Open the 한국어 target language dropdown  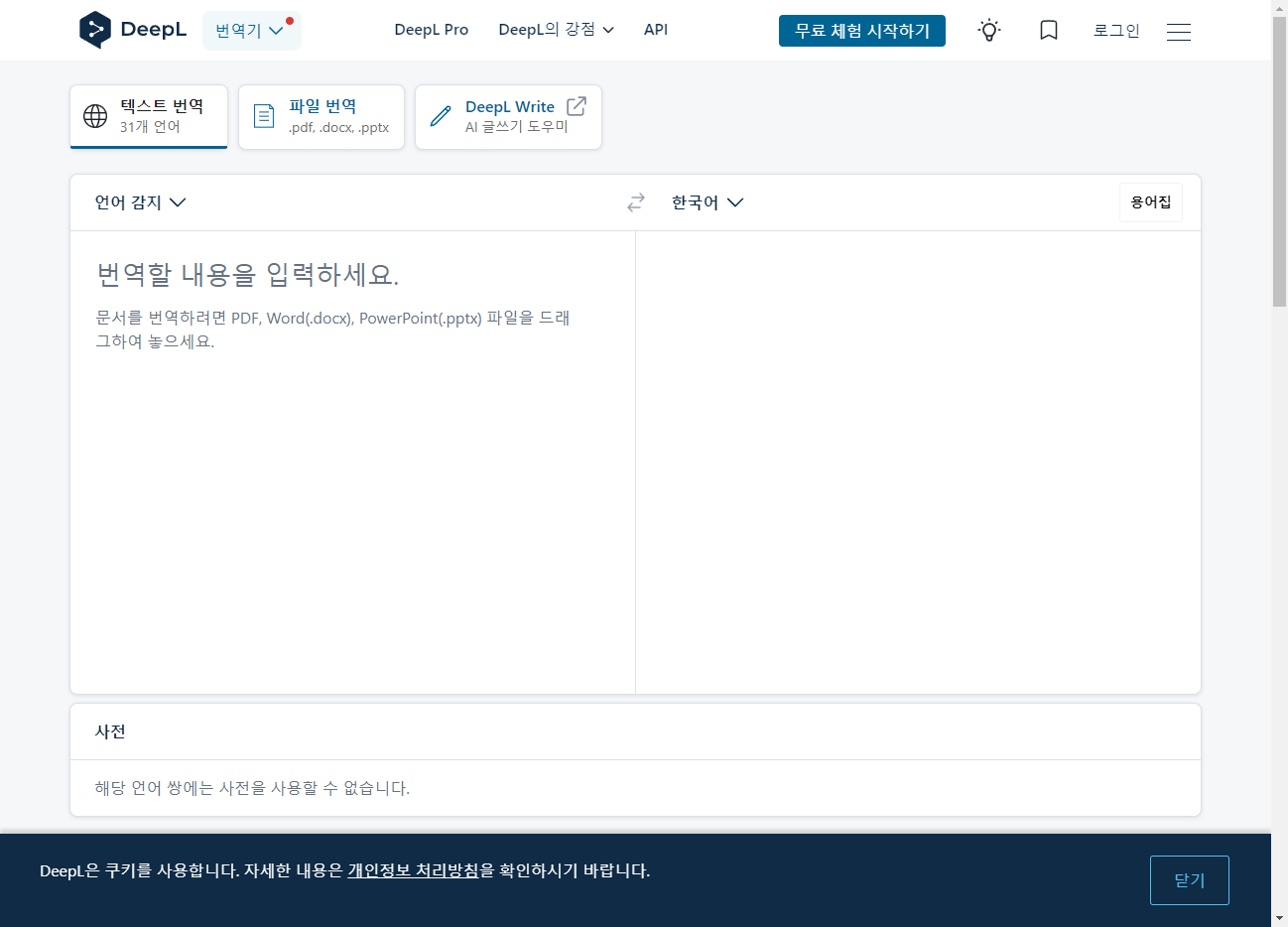[707, 202]
